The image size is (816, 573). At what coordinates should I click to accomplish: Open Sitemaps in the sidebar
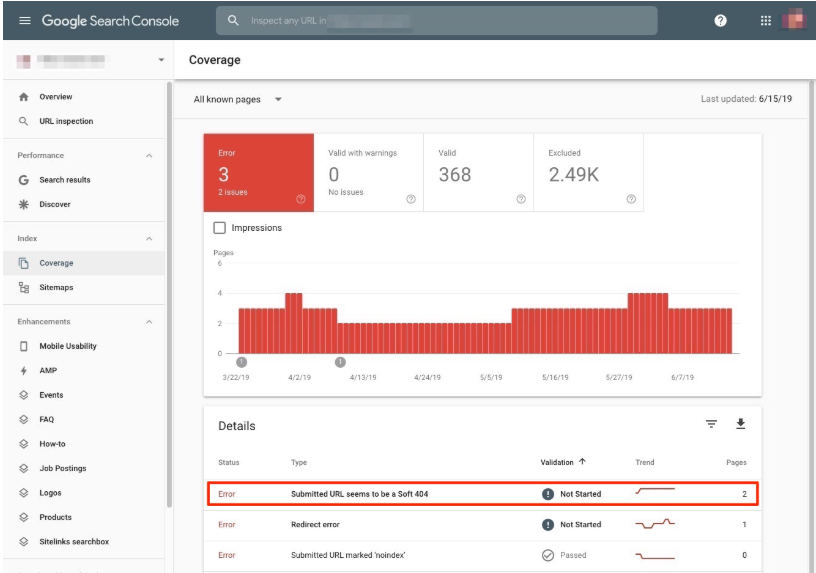56,288
